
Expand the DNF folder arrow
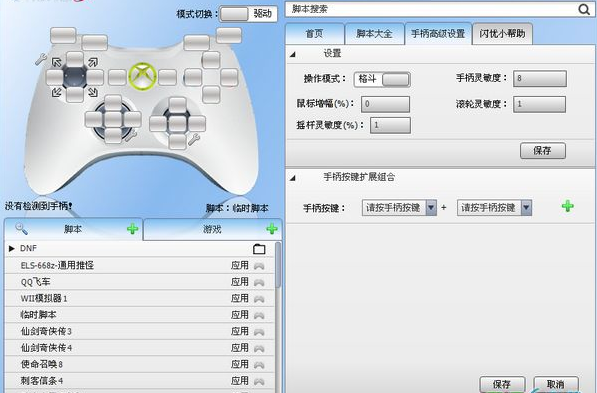tap(12, 248)
